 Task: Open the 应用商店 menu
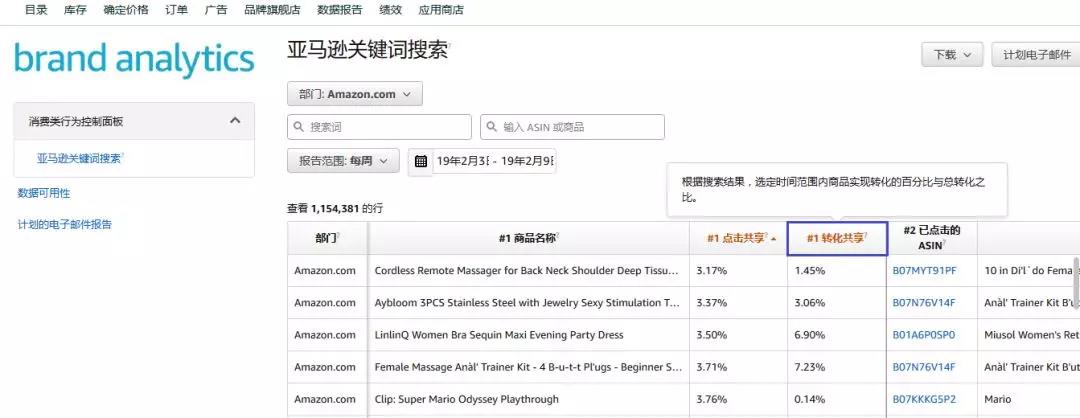(x=441, y=10)
